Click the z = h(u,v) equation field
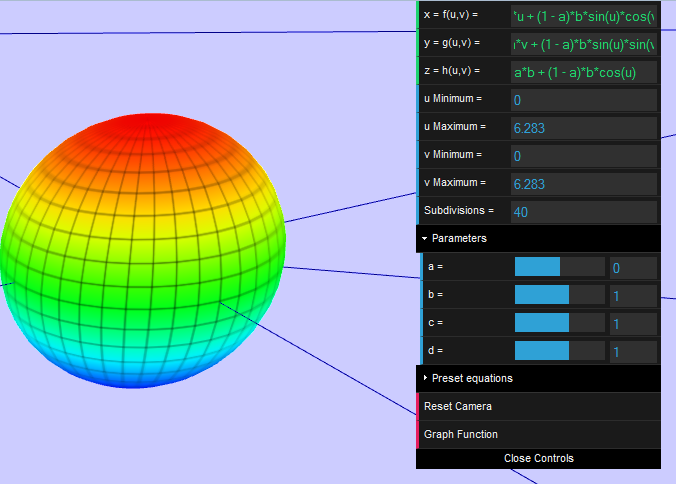Screen dimensions: 676x484 pos(582,72)
